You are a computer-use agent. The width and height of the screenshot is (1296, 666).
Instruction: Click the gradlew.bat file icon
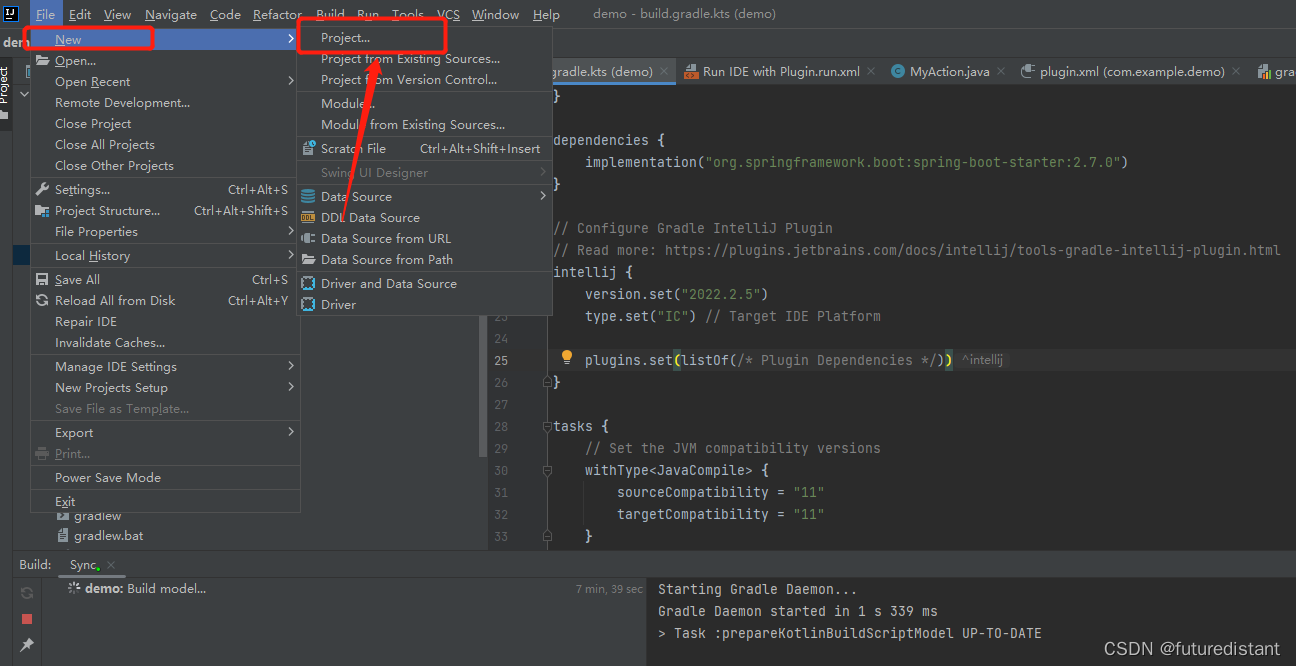(63, 536)
